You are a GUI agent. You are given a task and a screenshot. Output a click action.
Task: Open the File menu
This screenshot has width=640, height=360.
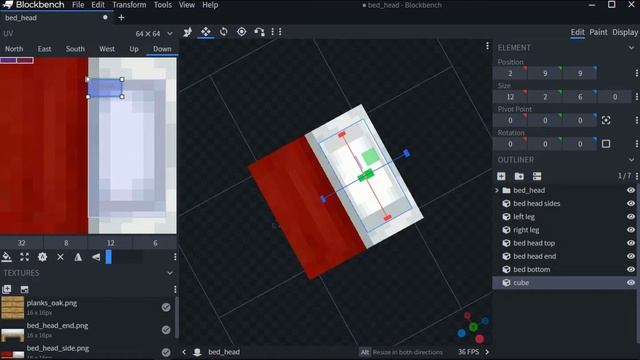click(x=78, y=5)
